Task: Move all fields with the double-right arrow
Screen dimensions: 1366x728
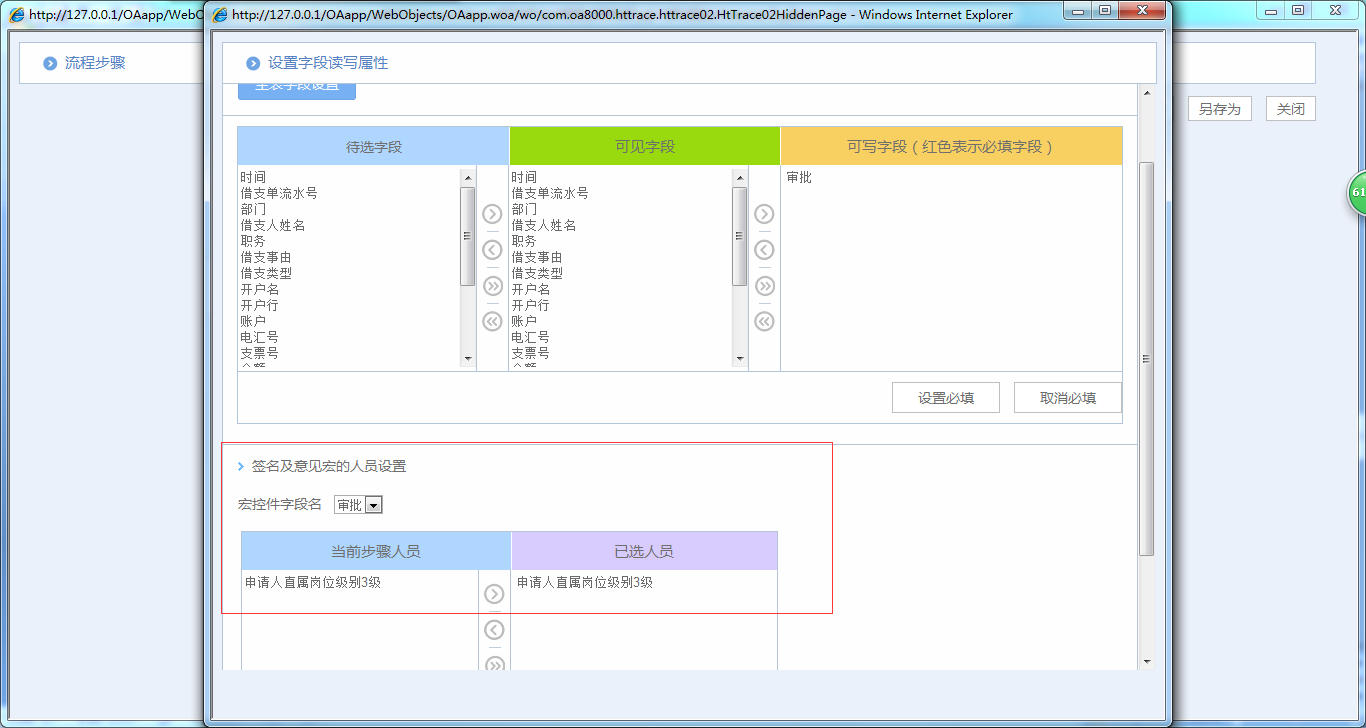Action: pyautogui.click(x=491, y=285)
